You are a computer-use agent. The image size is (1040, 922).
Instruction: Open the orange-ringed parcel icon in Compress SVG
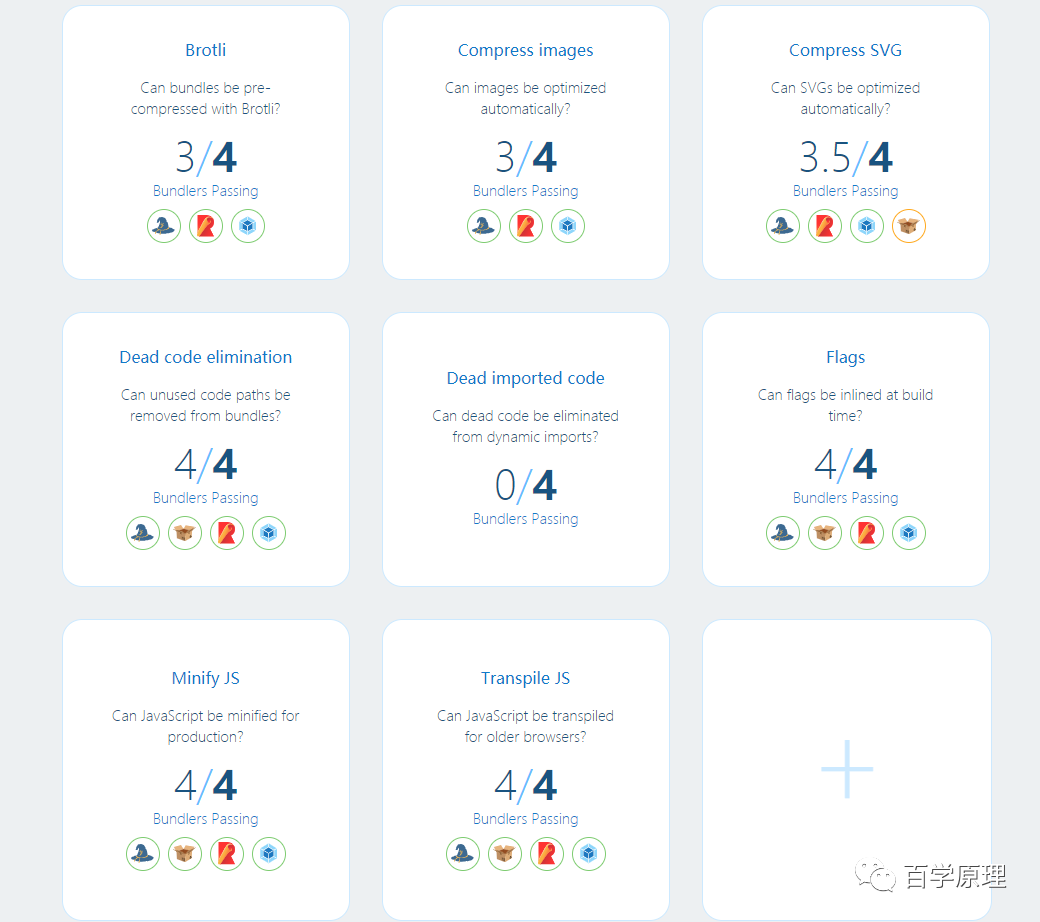click(909, 226)
